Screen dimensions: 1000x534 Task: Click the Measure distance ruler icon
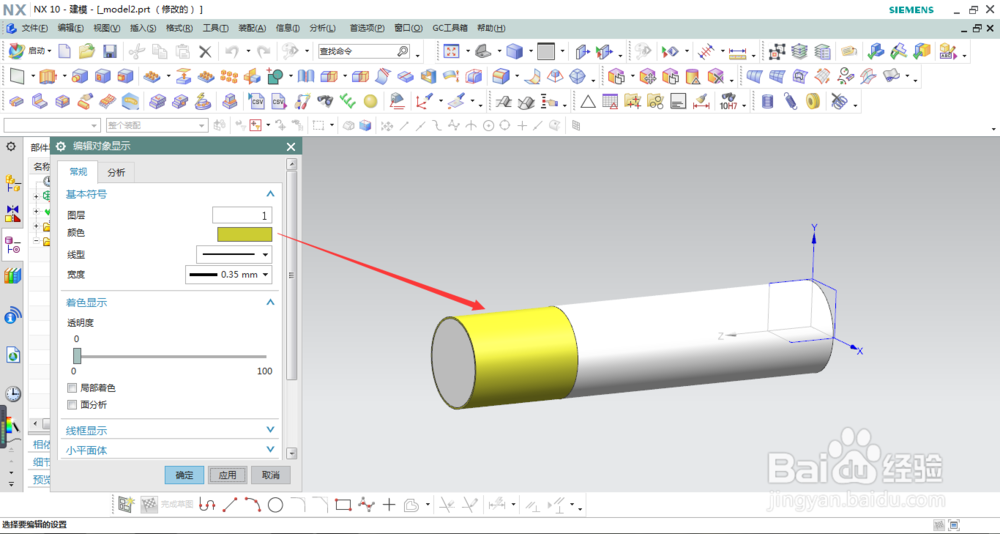pyautogui.click(x=737, y=52)
